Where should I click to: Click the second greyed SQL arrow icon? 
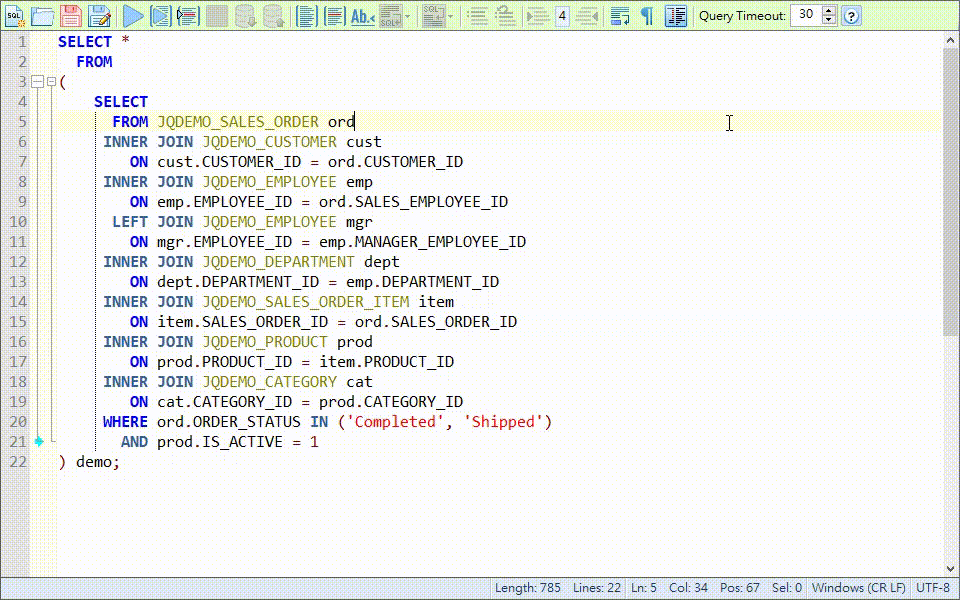433,16
